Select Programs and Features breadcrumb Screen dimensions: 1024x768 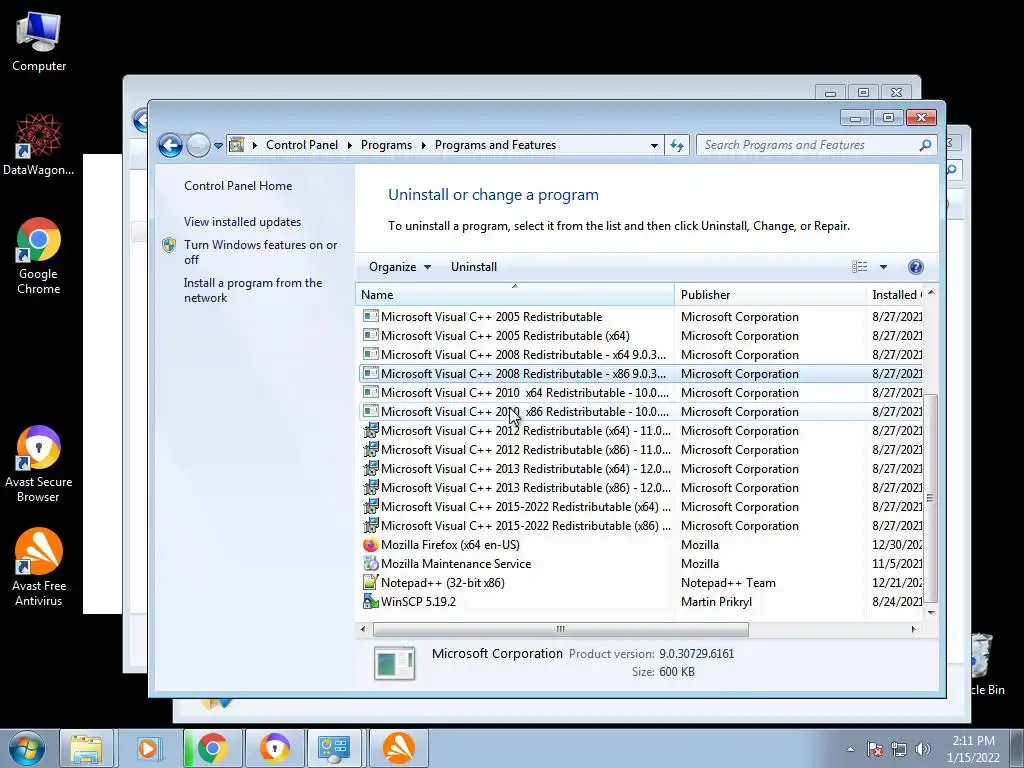[x=495, y=145]
